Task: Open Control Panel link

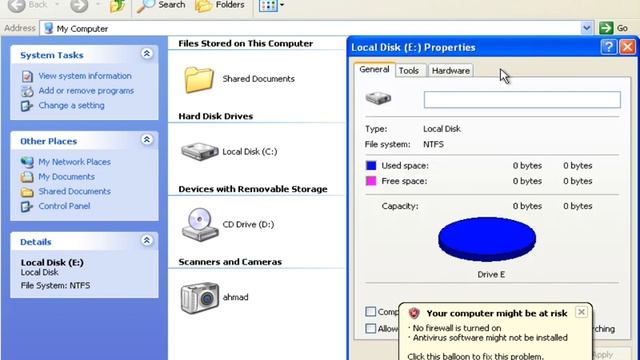Action: 64,206
